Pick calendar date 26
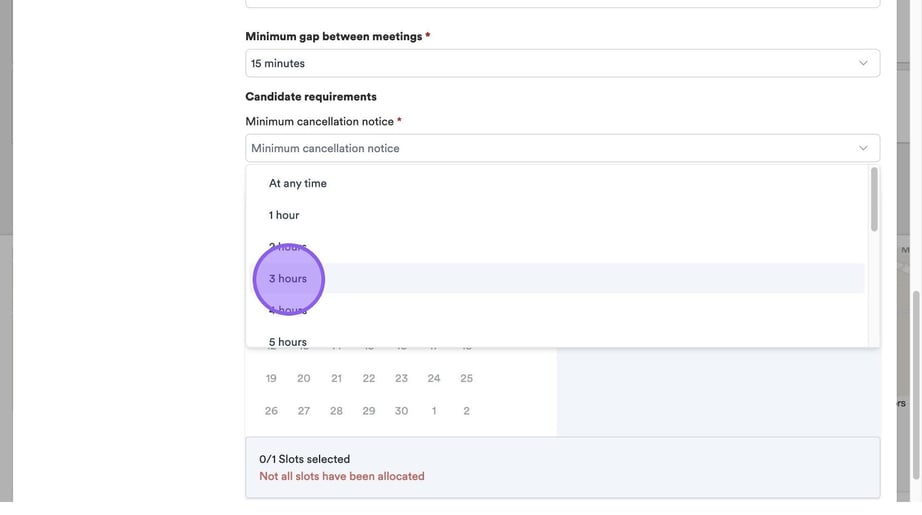922x515 pixels. click(271, 411)
